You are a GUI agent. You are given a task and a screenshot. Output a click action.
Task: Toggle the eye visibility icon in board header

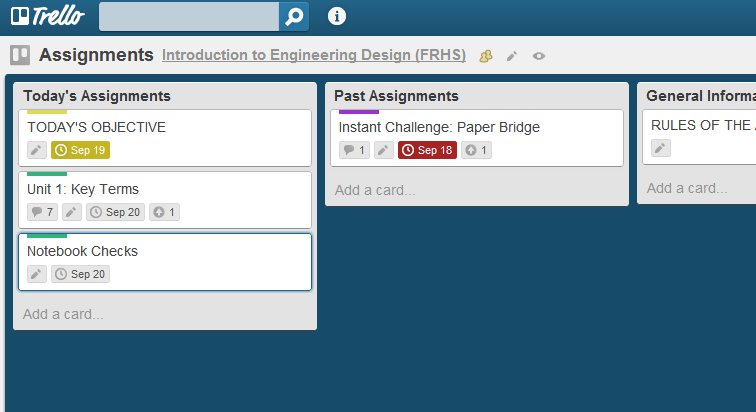pyautogui.click(x=539, y=56)
